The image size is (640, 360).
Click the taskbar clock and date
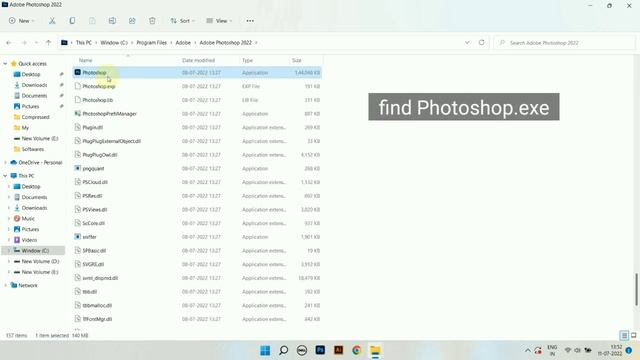point(610,350)
